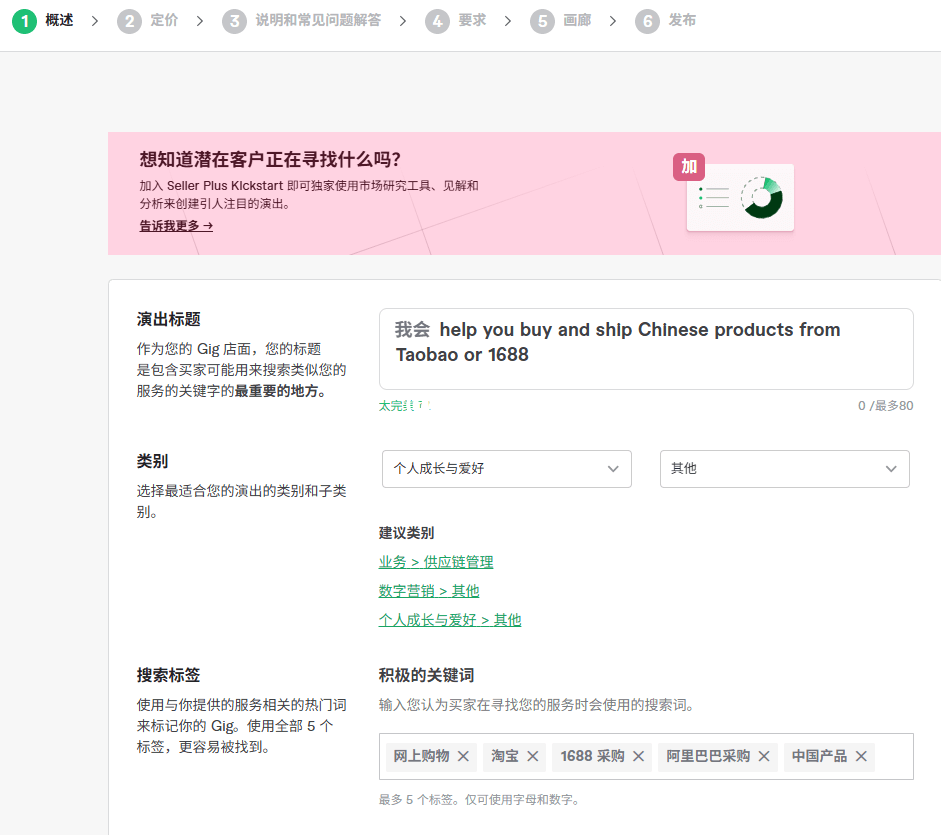The width and height of the screenshot is (941, 835).
Task: Open the 其他 subcategory dropdown
Action: coord(784,469)
